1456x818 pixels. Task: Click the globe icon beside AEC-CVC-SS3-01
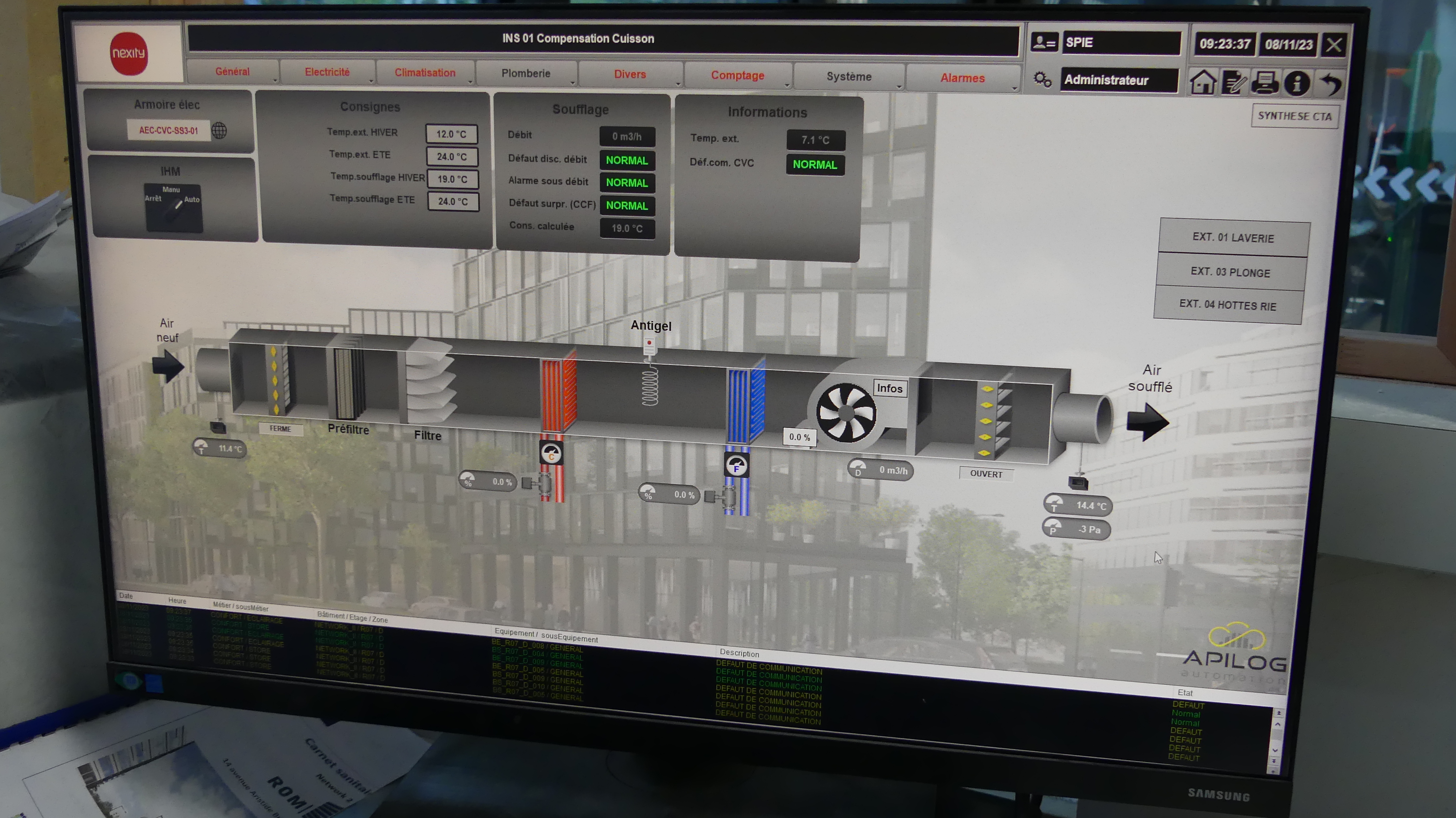coord(219,131)
